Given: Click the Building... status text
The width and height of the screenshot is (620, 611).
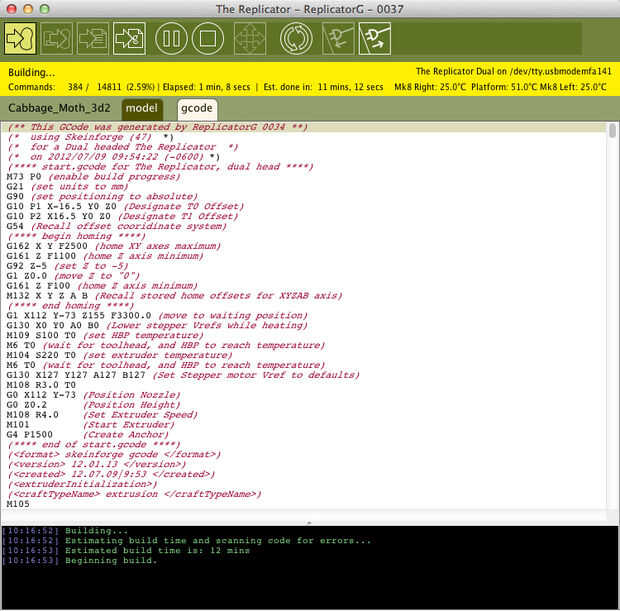Looking at the screenshot, I should pos(31,72).
